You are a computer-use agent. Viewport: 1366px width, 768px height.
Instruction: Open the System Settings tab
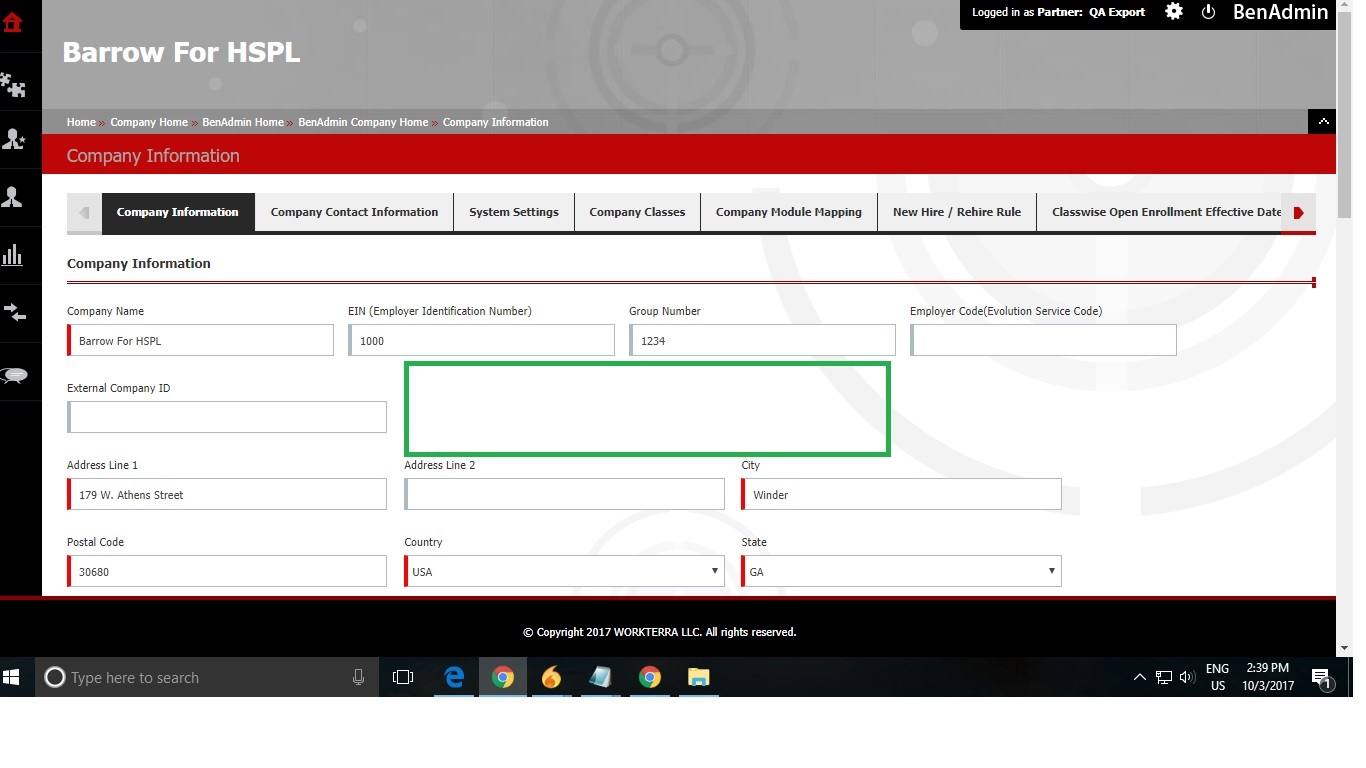tap(514, 212)
